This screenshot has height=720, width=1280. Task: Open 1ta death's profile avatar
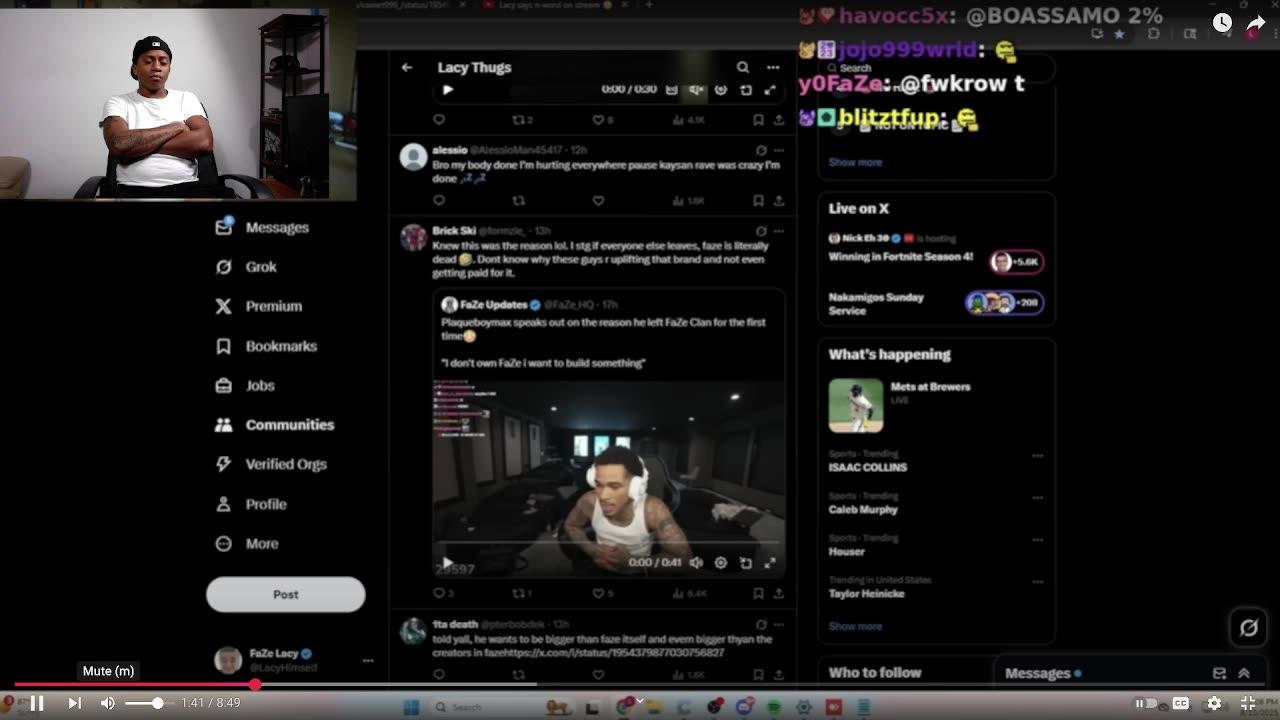point(413,631)
